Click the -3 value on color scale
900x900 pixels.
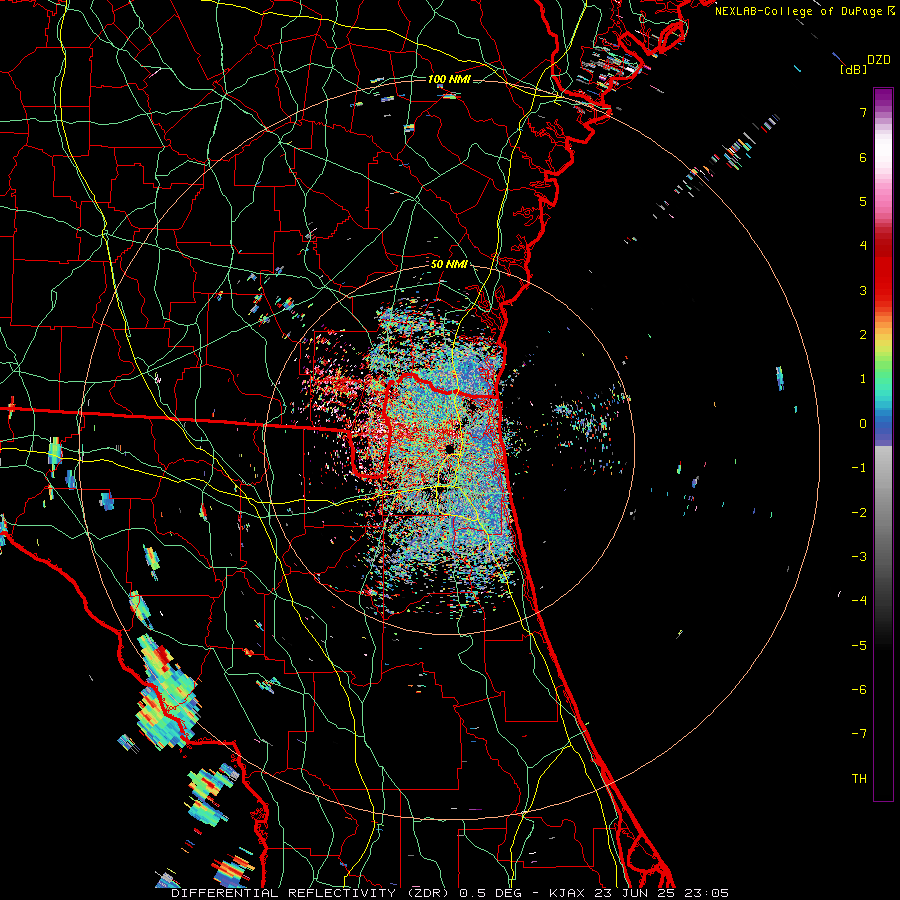(x=859, y=557)
